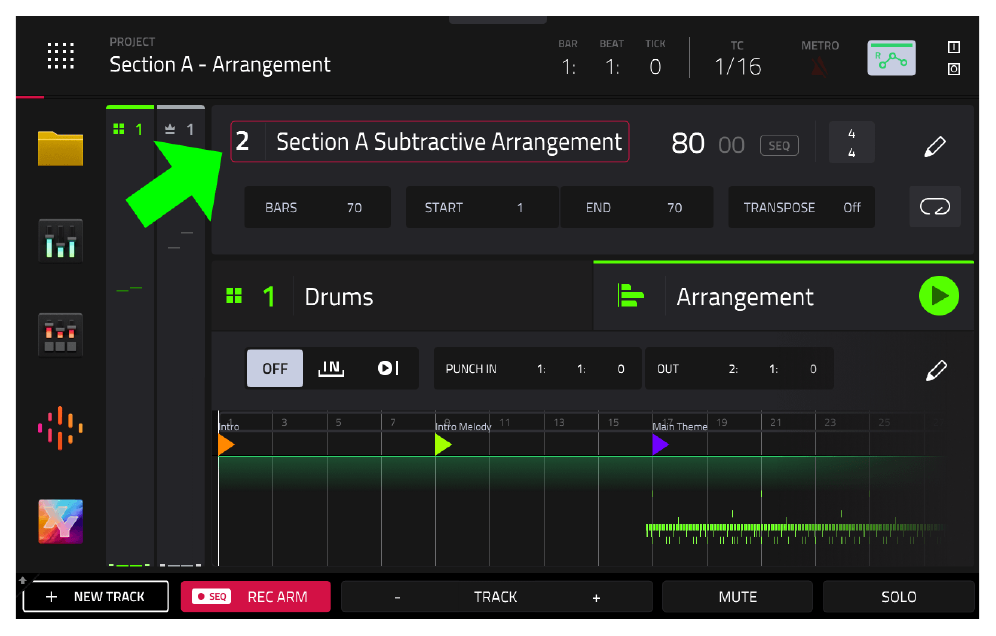Click the Drums track pad-grid icon
The height and width of the screenshot is (636, 996).
(x=234, y=296)
